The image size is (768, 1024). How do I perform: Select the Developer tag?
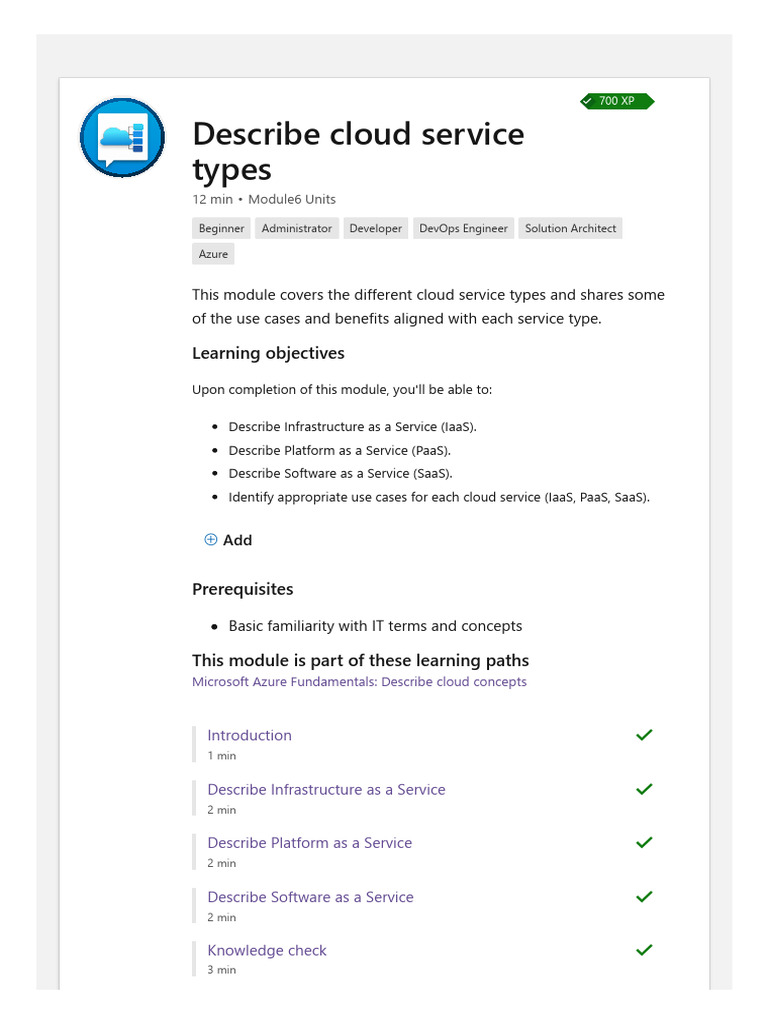pyautogui.click(x=376, y=228)
